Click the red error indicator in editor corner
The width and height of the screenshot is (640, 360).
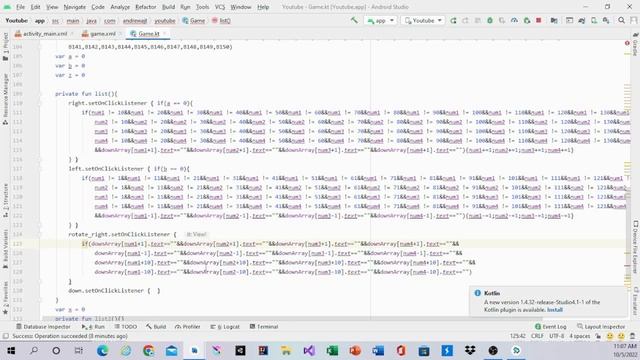point(627,43)
